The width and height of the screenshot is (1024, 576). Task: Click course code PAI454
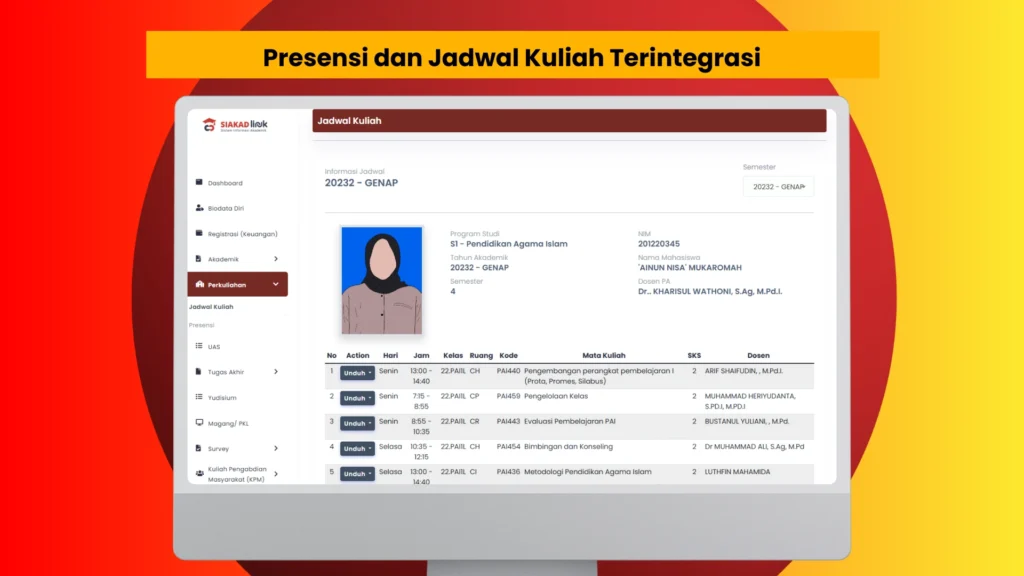[508, 447]
